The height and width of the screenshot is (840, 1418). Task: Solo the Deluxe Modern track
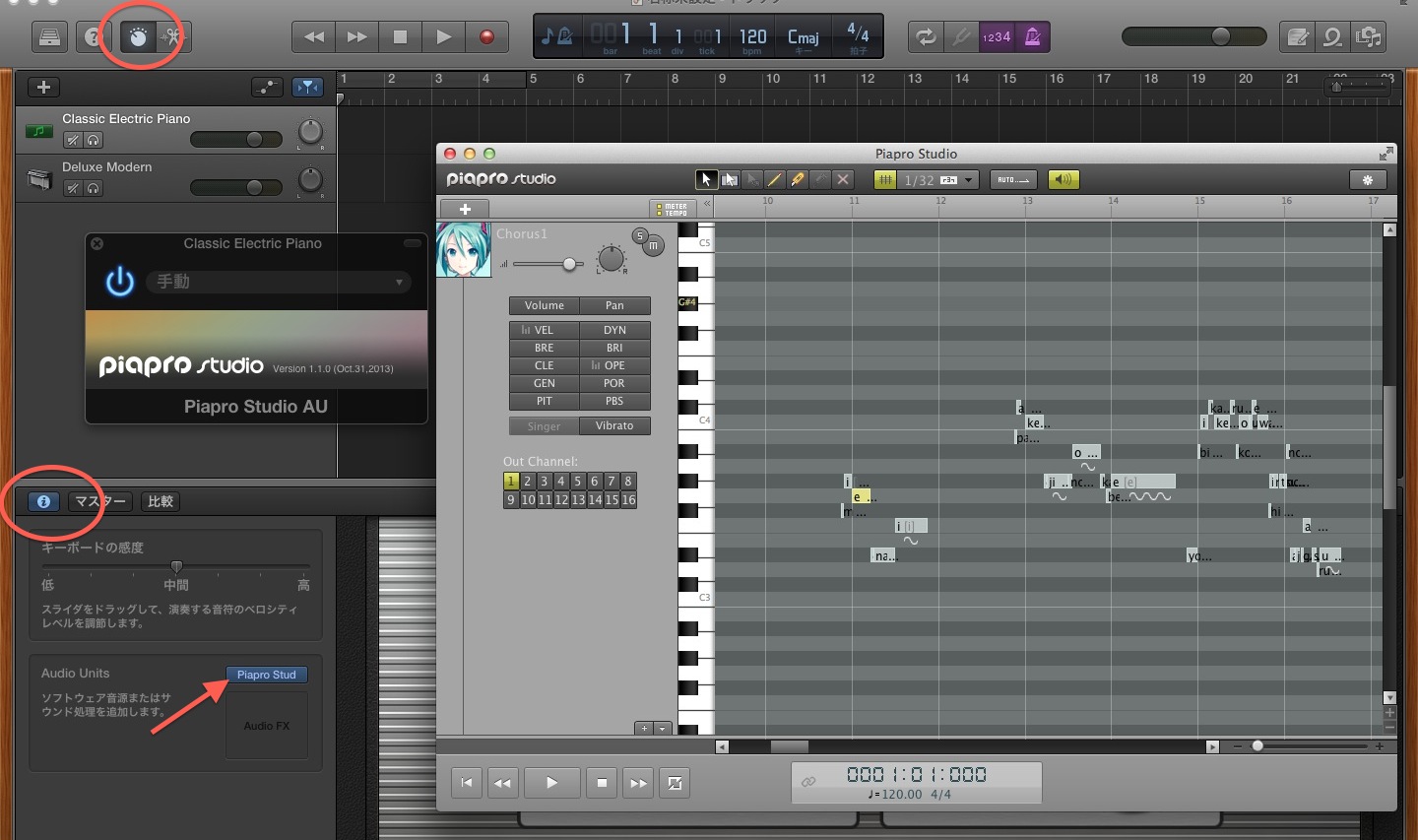93,188
